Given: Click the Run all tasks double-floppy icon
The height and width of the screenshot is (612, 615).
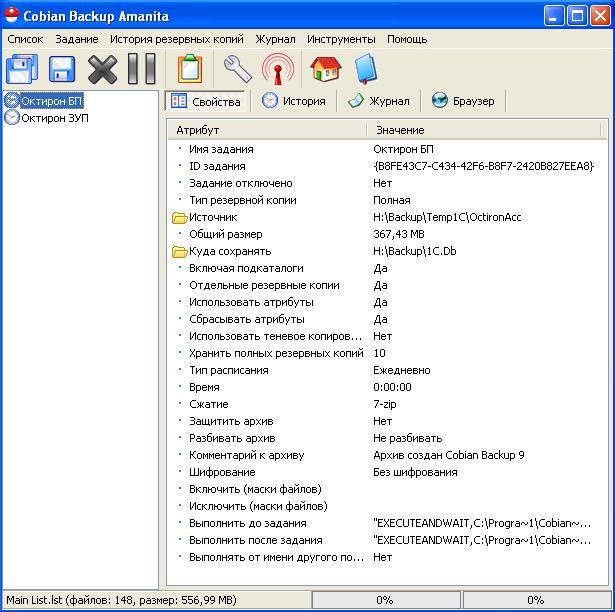Looking at the screenshot, I should pyautogui.click(x=21, y=69).
